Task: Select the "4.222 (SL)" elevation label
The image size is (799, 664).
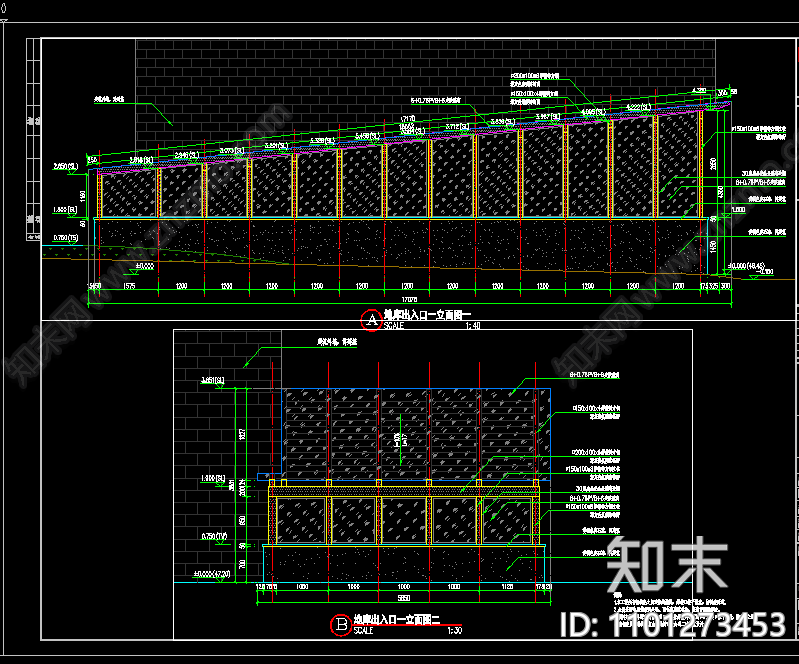Action: [x=638, y=107]
